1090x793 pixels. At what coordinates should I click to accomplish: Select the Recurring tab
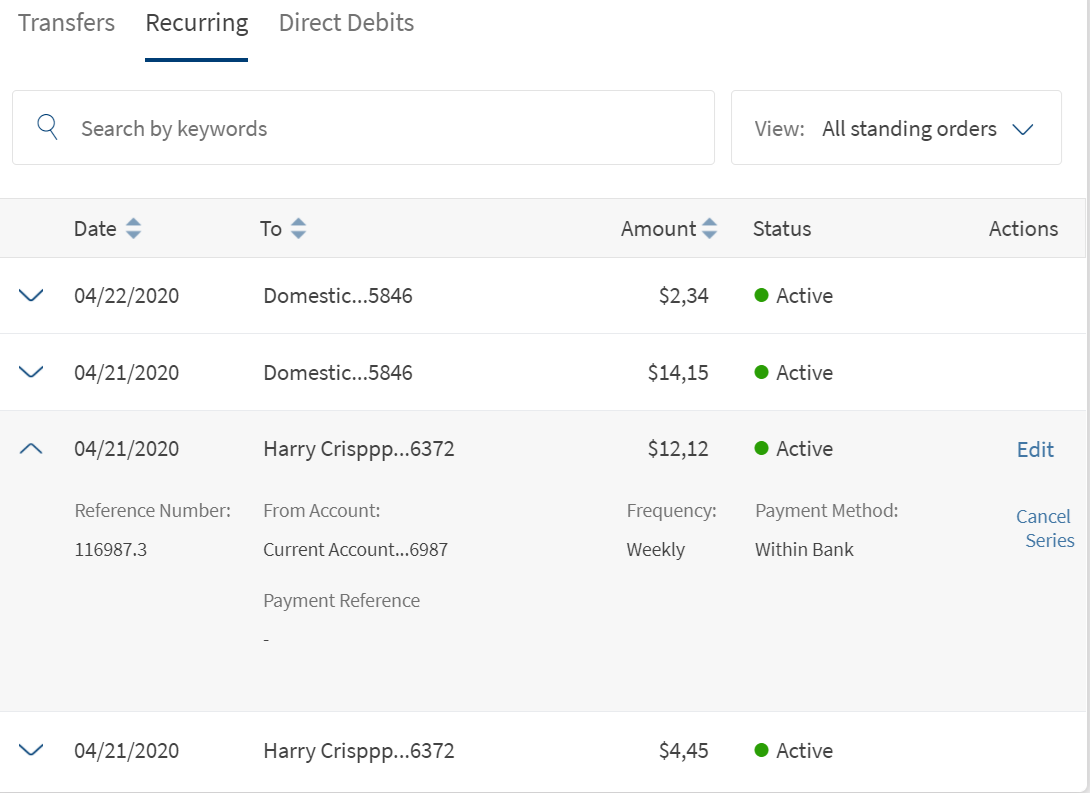tap(197, 23)
